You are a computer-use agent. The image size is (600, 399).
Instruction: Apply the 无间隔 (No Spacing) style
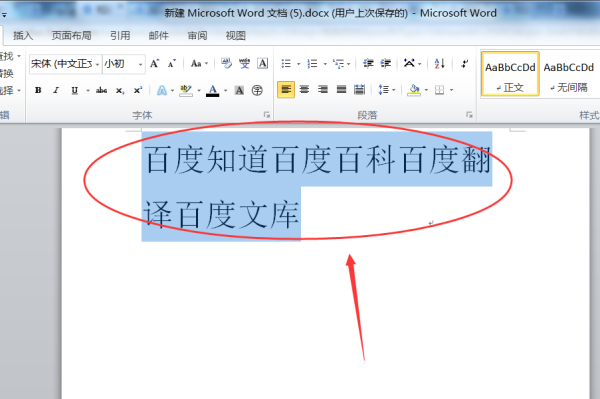[x=569, y=74]
